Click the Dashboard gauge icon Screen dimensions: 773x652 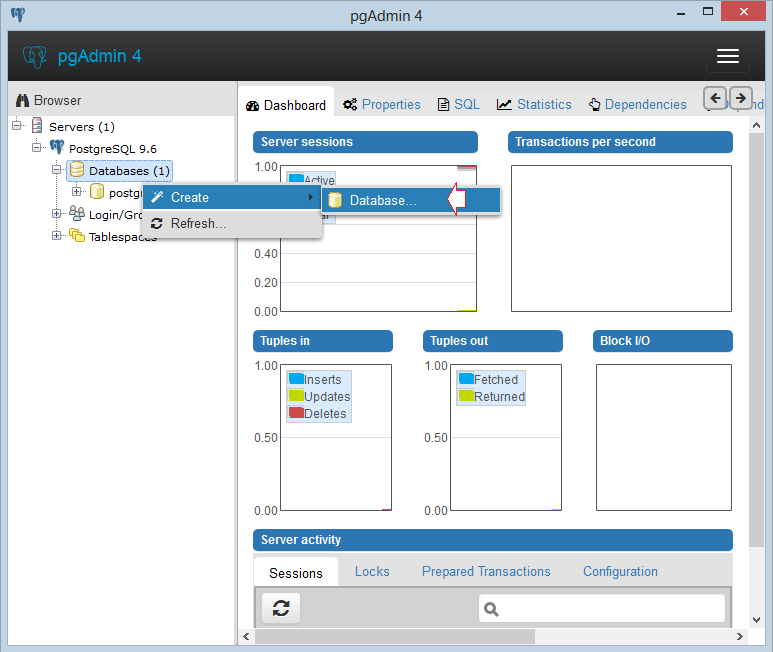coord(252,105)
